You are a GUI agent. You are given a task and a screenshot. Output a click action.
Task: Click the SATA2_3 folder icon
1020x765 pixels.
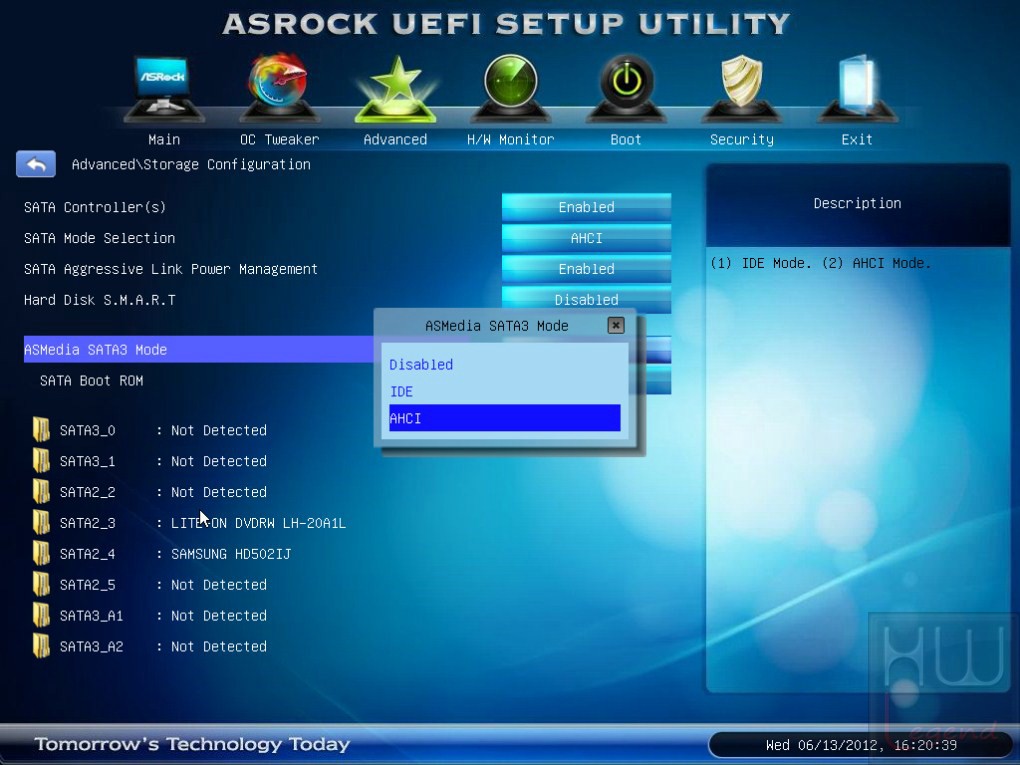[x=41, y=522]
